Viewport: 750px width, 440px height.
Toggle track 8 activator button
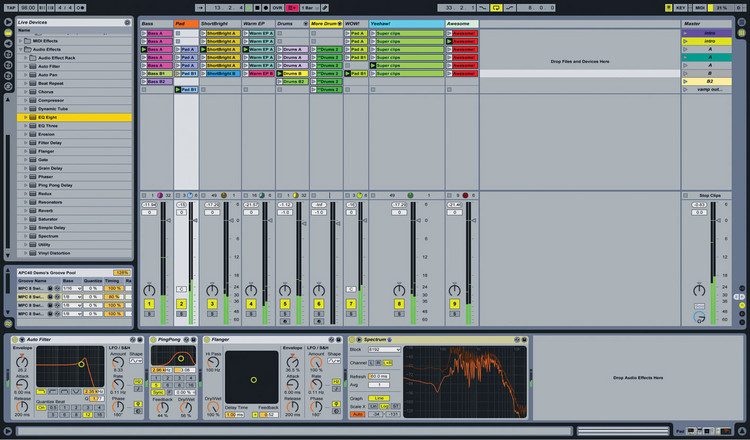[x=399, y=302]
